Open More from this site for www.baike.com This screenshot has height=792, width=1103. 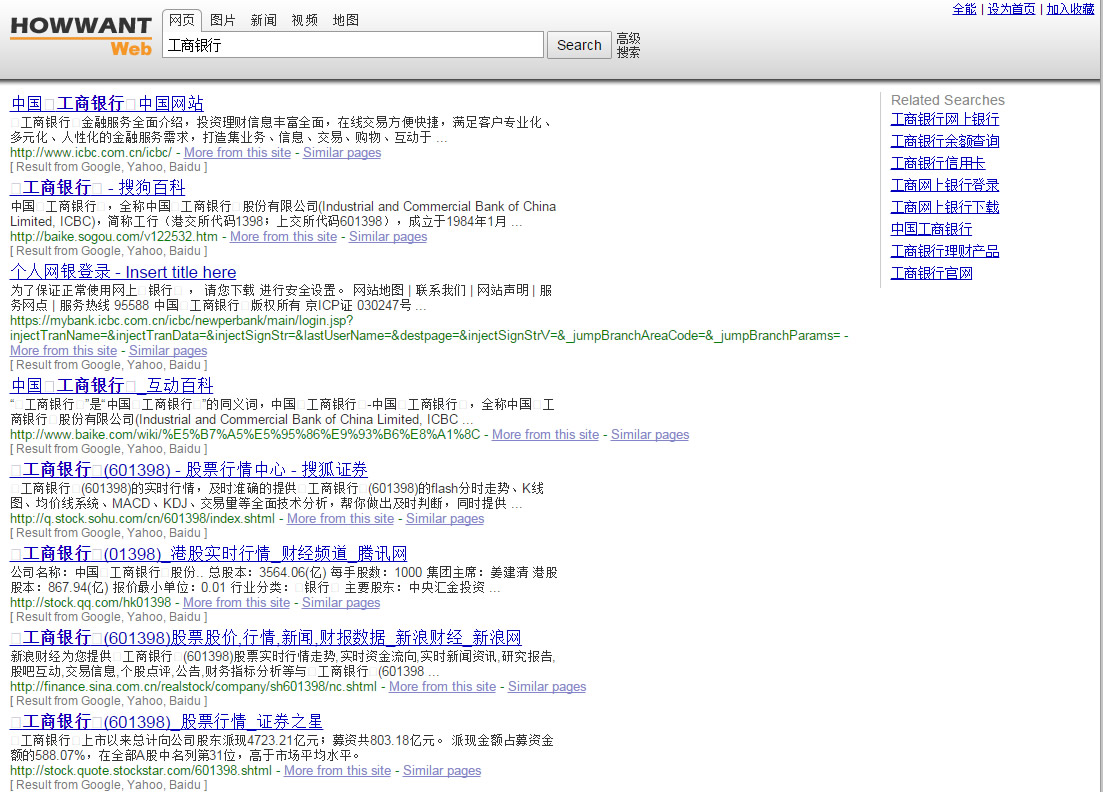click(545, 435)
